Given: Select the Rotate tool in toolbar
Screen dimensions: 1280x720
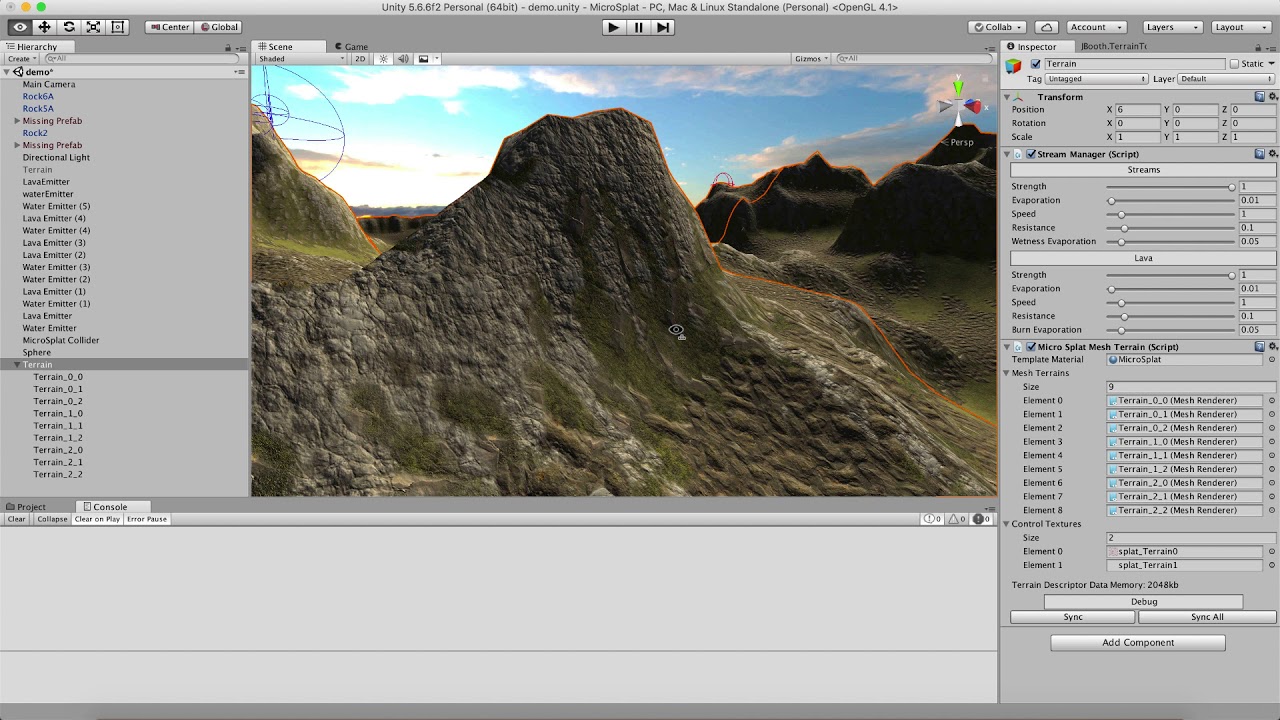Looking at the screenshot, I should click(x=69, y=27).
